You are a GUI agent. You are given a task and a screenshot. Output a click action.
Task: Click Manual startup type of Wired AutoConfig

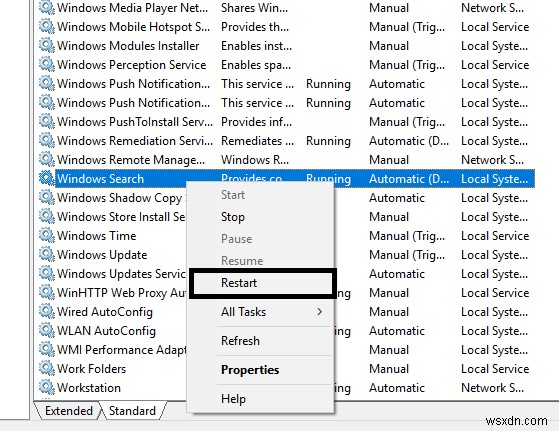tap(389, 312)
